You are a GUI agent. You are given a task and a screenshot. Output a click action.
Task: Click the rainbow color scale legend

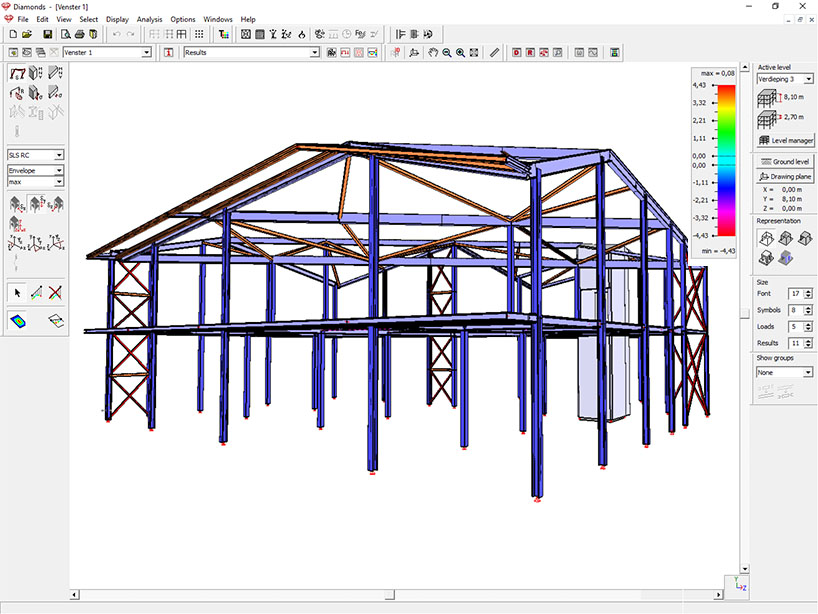pos(726,161)
